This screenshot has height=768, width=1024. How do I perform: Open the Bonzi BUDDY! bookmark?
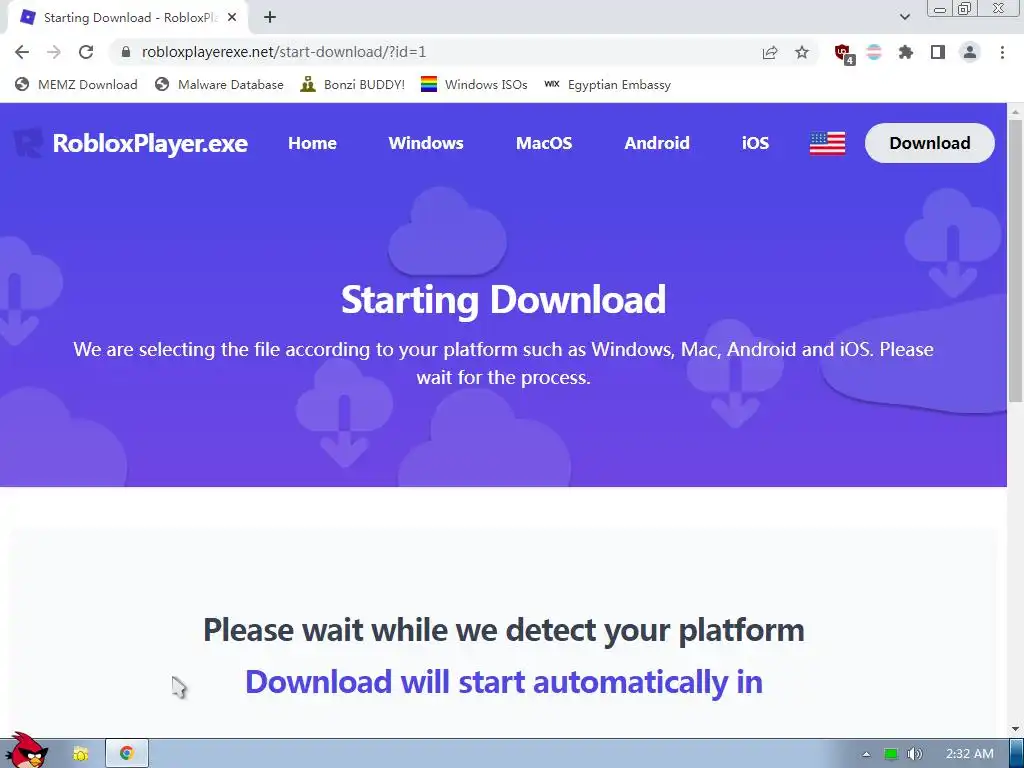(x=353, y=85)
